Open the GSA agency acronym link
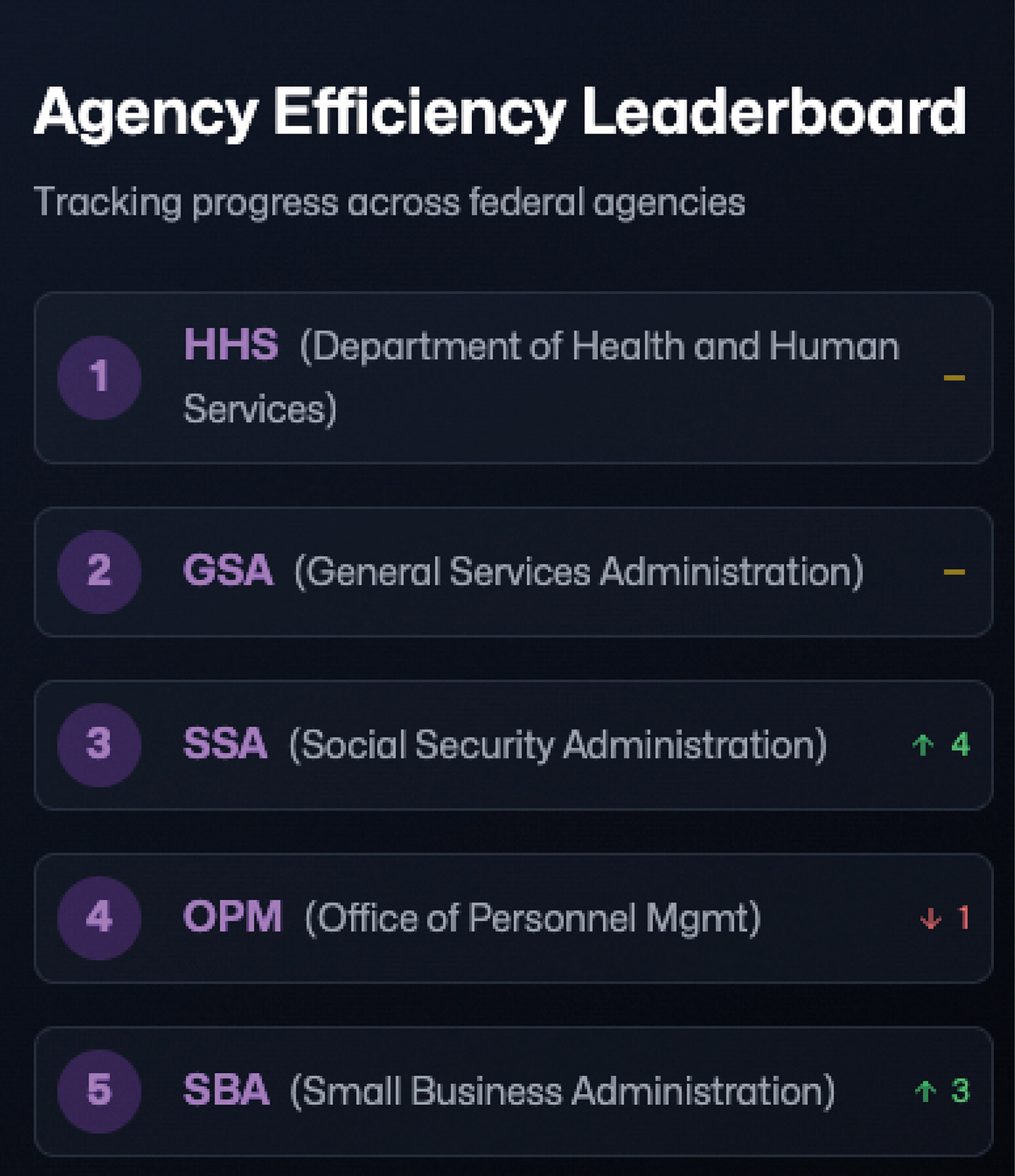Screen dimensions: 1015x1176 tap(228, 571)
